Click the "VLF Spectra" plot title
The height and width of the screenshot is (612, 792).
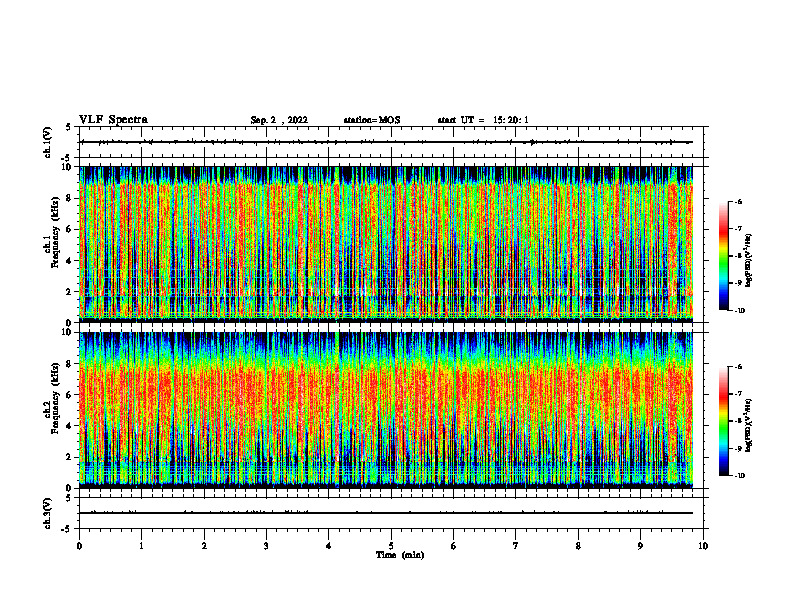tap(113, 120)
